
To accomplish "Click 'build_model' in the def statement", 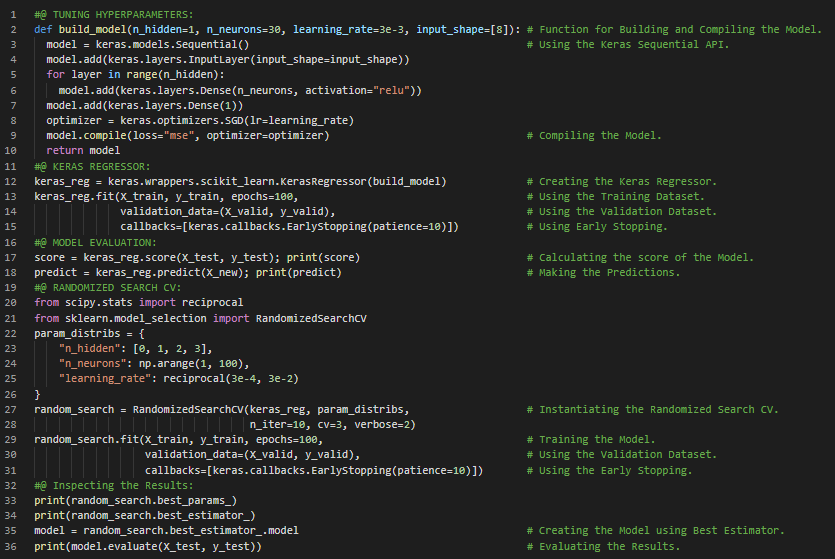I will coord(94,29).
